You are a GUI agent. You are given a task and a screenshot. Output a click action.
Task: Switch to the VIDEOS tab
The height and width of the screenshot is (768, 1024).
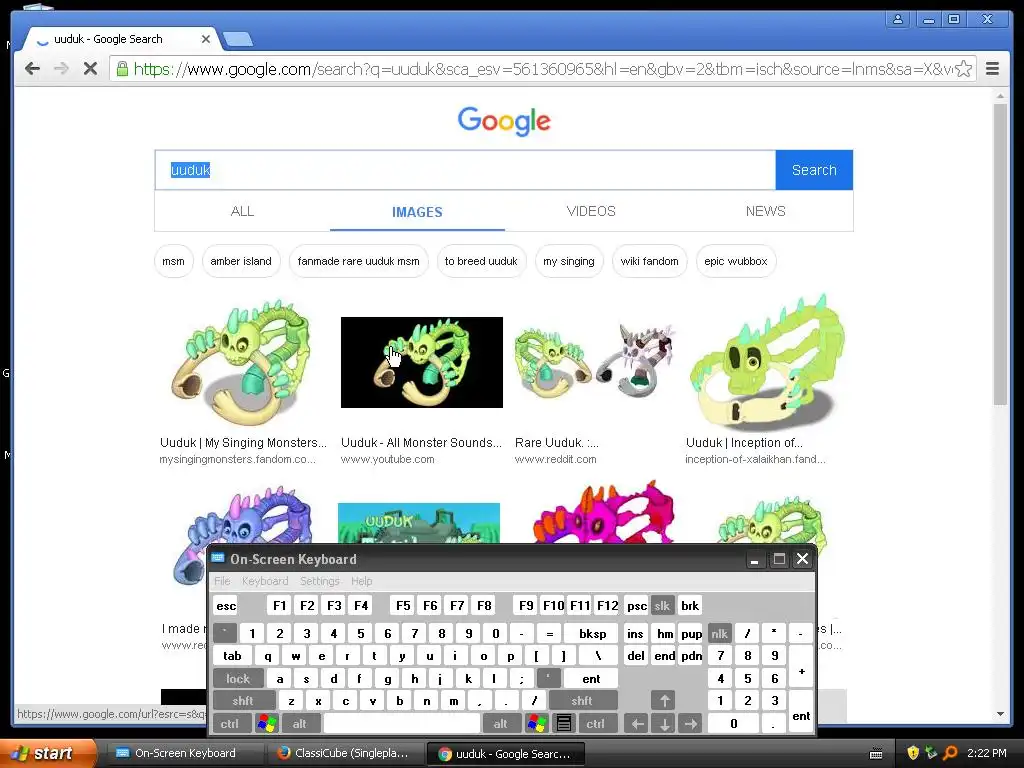(x=591, y=211)
